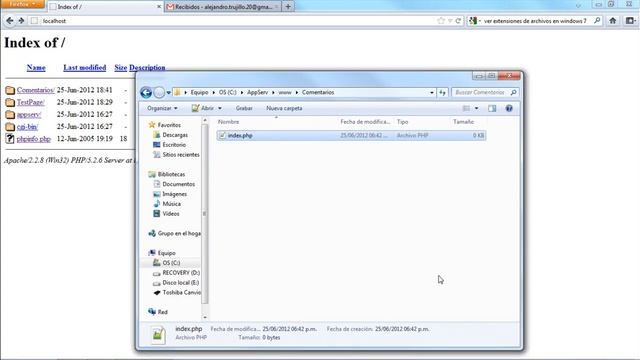This screenshot has height=360, width=640.
Task: Select index.php file in list
Action: point(351,136)
